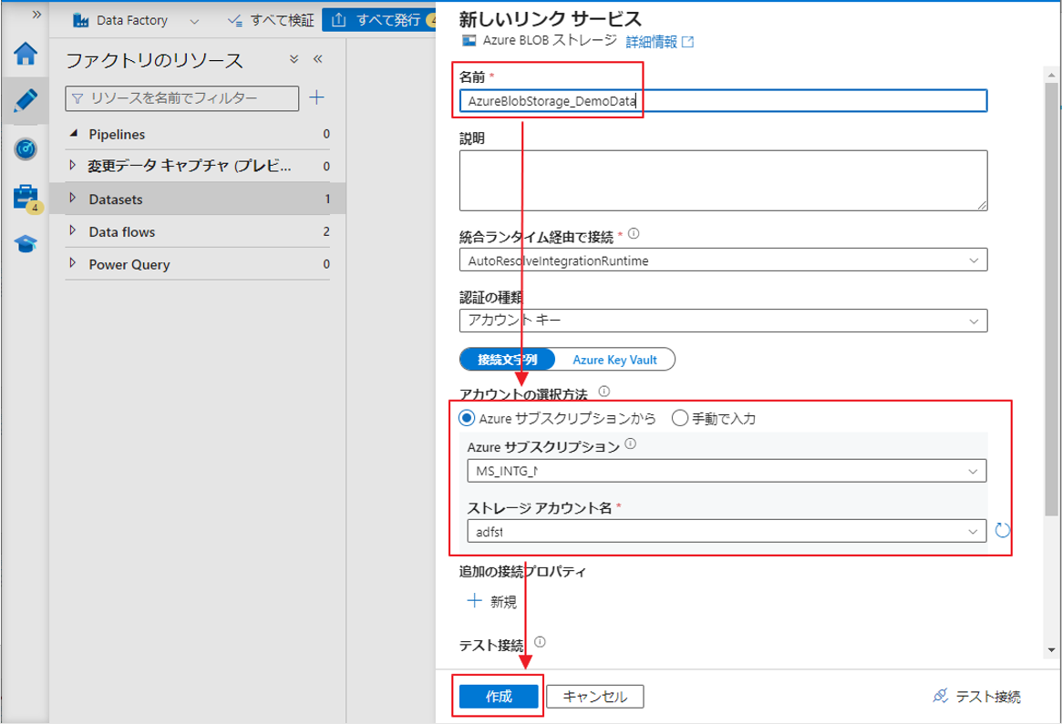Open the Home icon in left sidebar
1062x724 pixels.
pos(25,54)
